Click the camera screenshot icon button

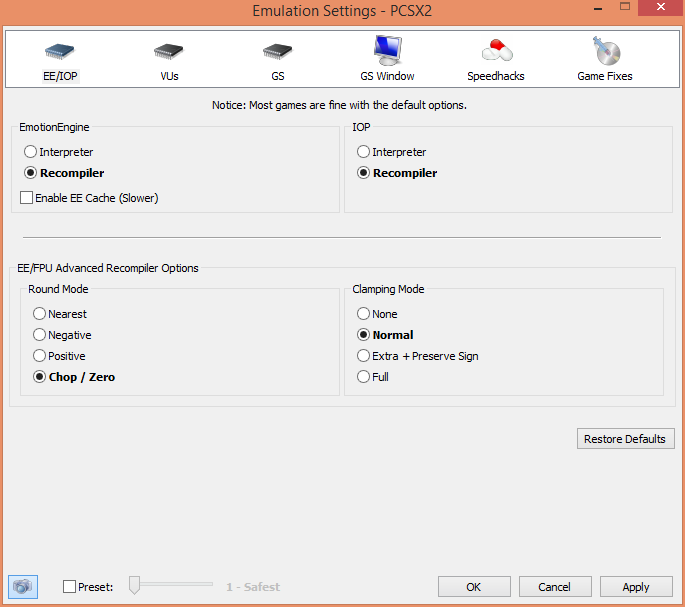(x=23, y=586)
